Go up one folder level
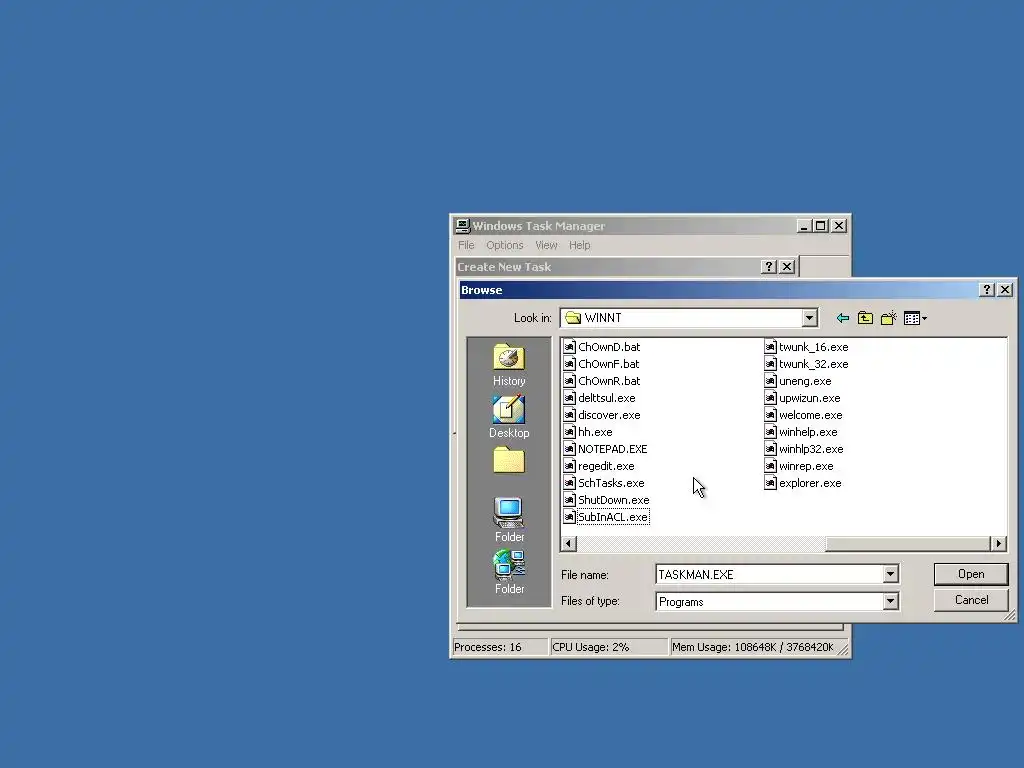Screen dimensions: 1024x768 pos(865,318)
